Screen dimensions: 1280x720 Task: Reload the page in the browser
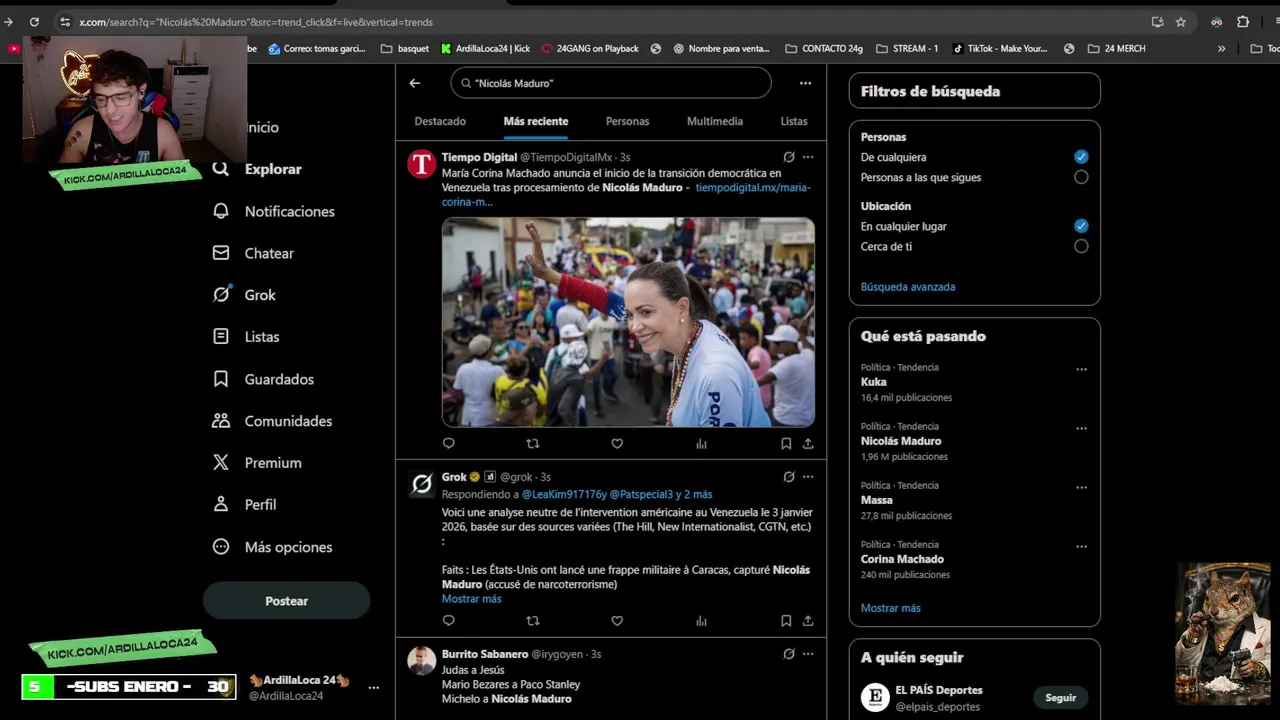coord(34,21)
